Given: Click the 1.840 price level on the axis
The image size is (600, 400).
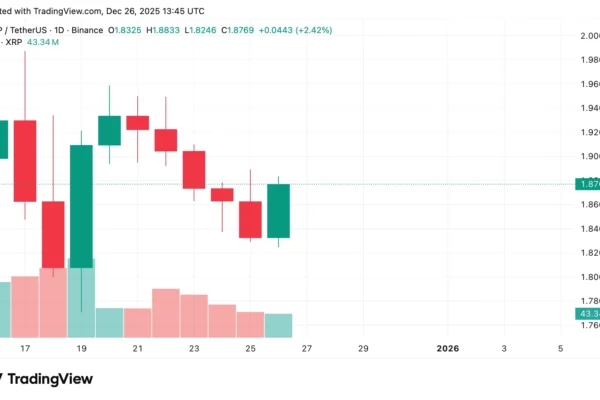Looking at the screenshot, I should [586, 229].
